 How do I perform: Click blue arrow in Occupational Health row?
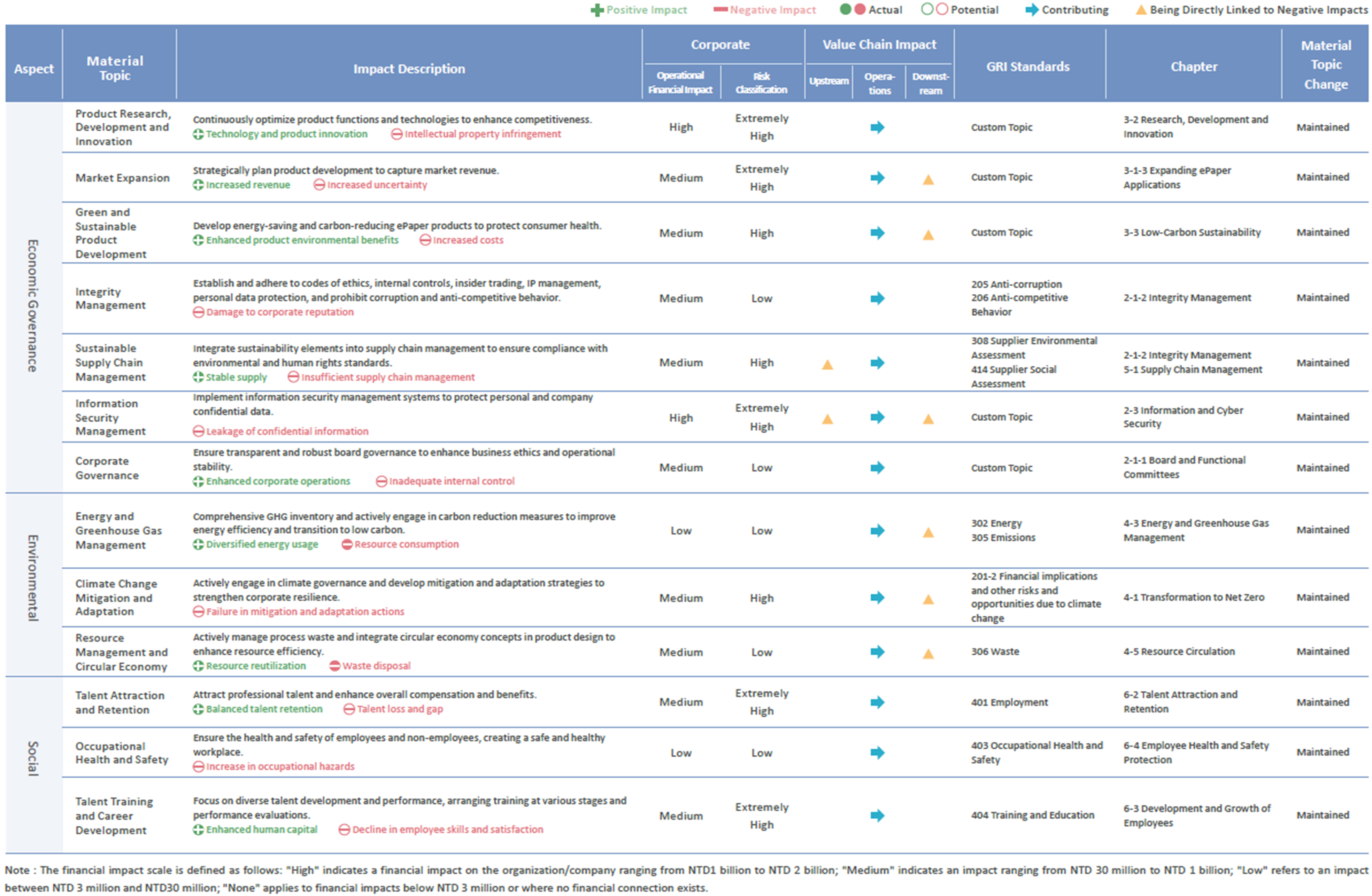(x=877, y=753)
